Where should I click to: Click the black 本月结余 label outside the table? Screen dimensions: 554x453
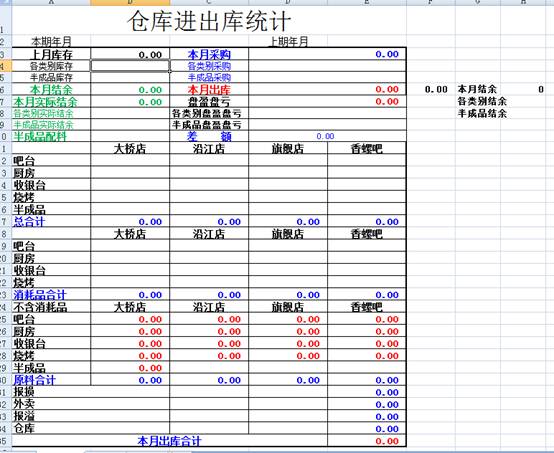[x=477, y=89]
